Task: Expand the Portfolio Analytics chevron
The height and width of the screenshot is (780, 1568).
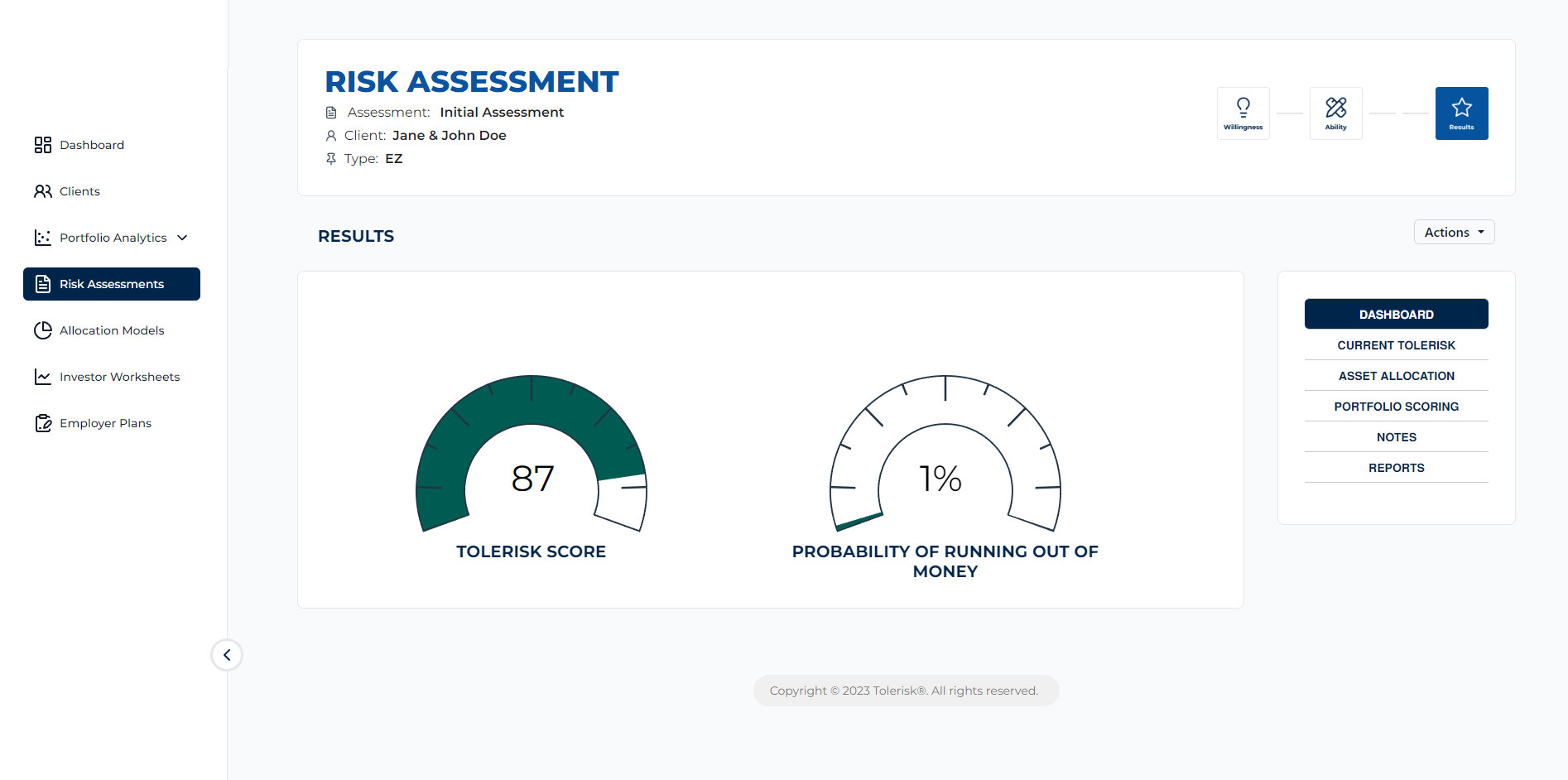Action: pyautogui.click(x=182, y=238)
